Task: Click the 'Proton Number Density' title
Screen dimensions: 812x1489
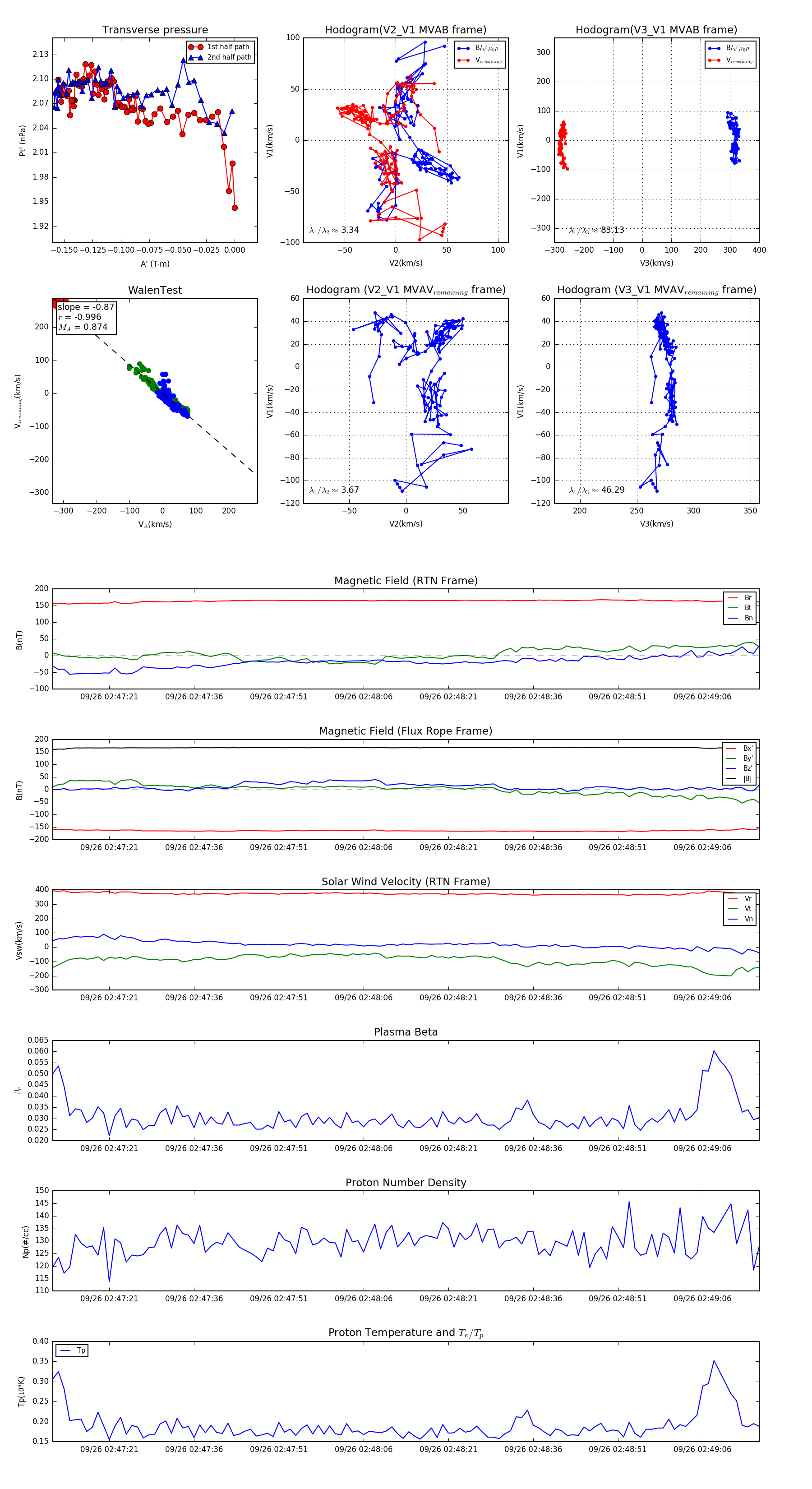Action: pos(406,1183)
